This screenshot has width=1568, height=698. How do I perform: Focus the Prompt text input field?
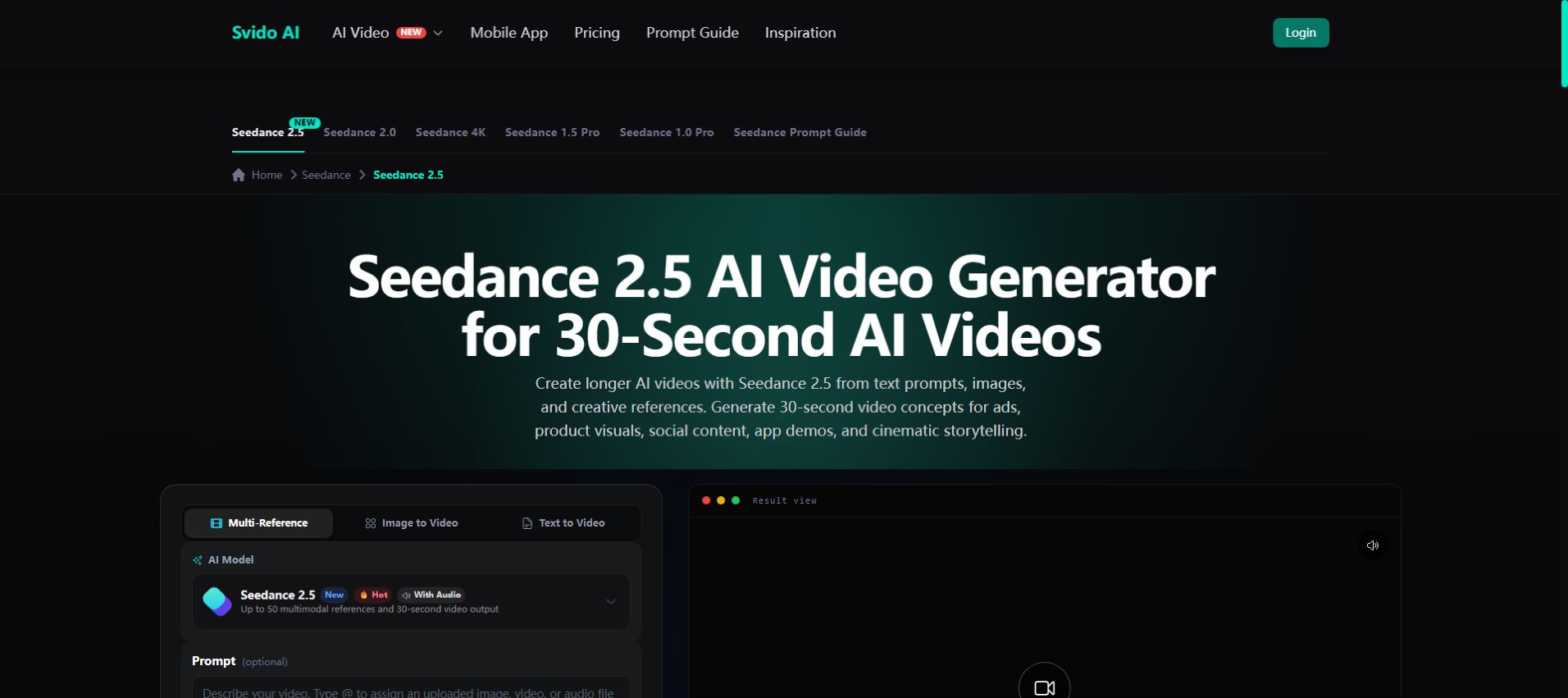tap(411, 687)
